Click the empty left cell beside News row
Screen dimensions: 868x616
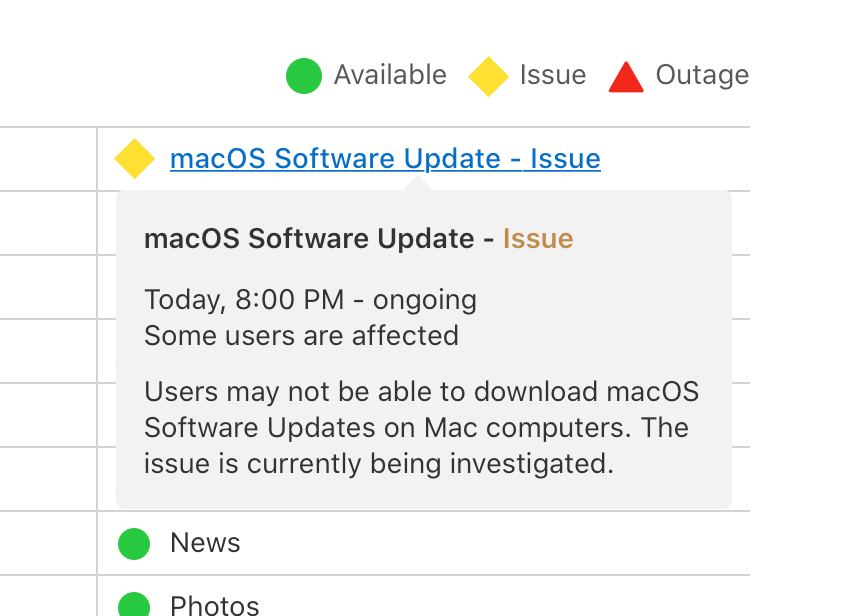(48, 543)
